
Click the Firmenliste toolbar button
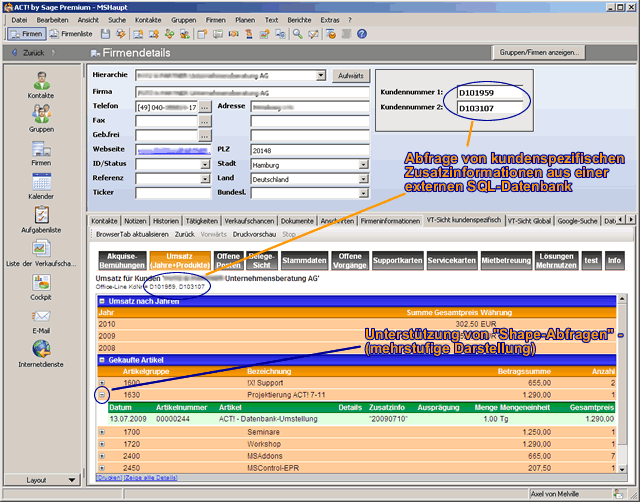coord(70,33)
